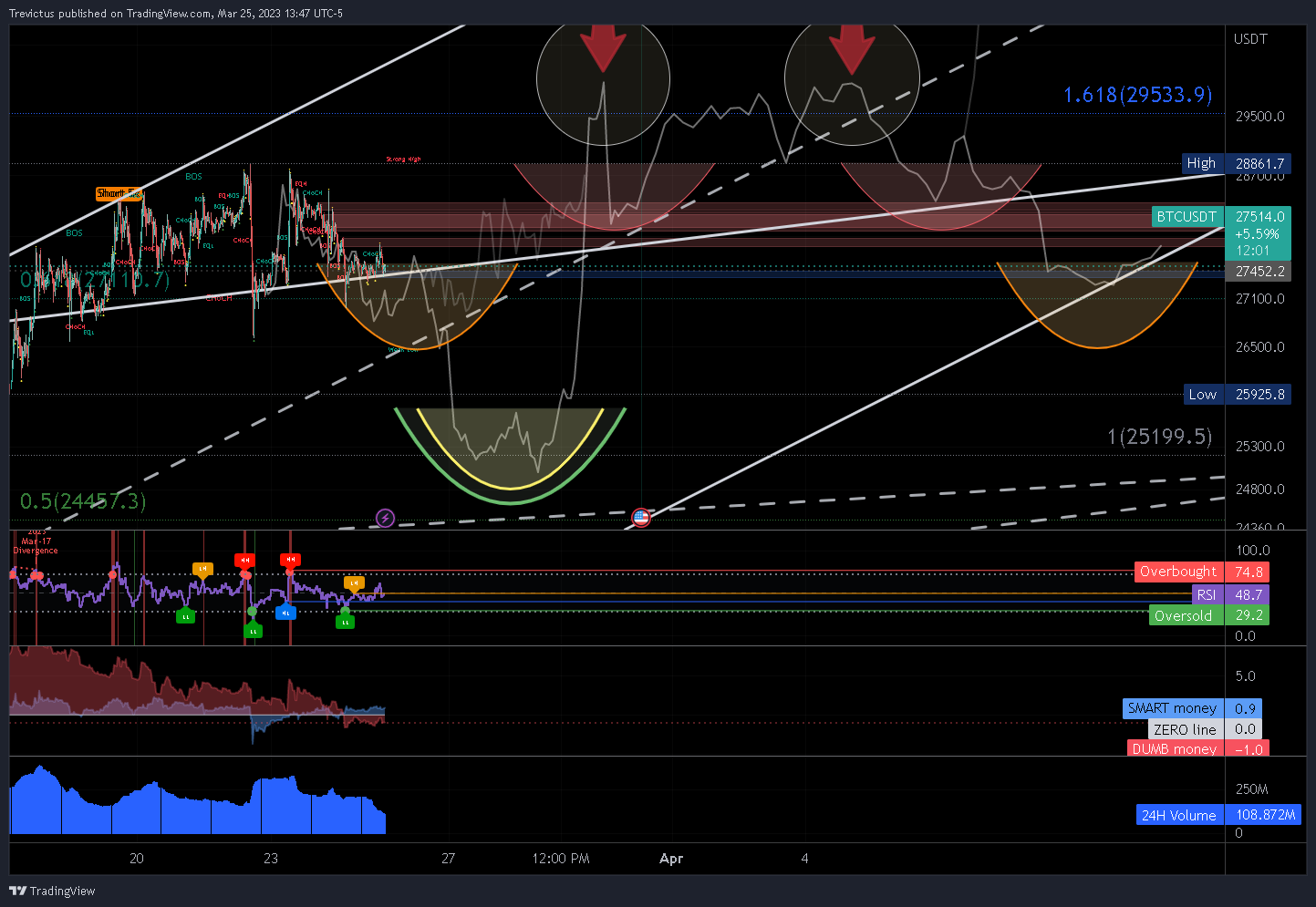Image resolution: width=1316 pixels, height=907 pixels.
Task: Click the TradingView logo
Action: tap(52, 891)
